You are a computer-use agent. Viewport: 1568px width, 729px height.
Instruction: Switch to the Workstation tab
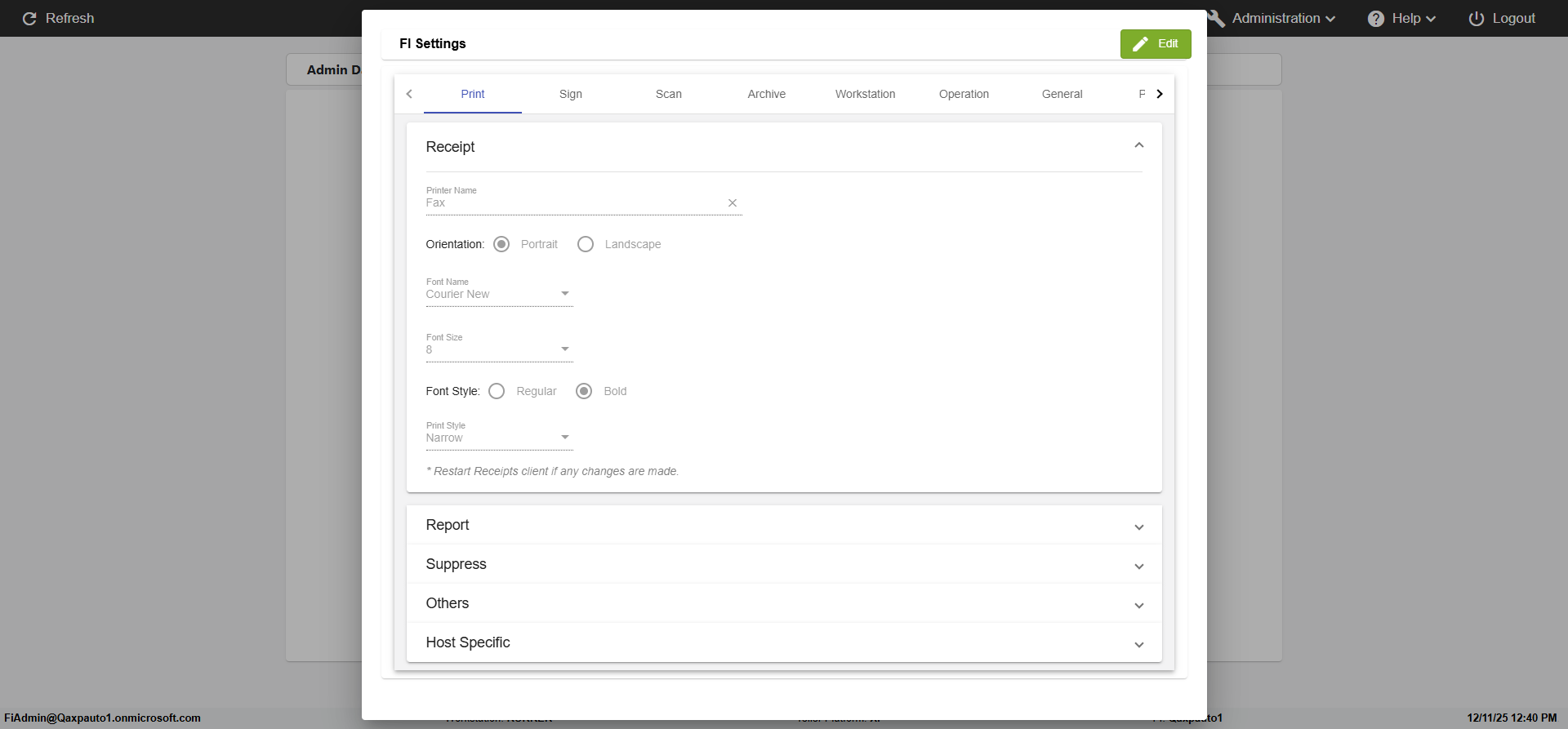point(866,94)
